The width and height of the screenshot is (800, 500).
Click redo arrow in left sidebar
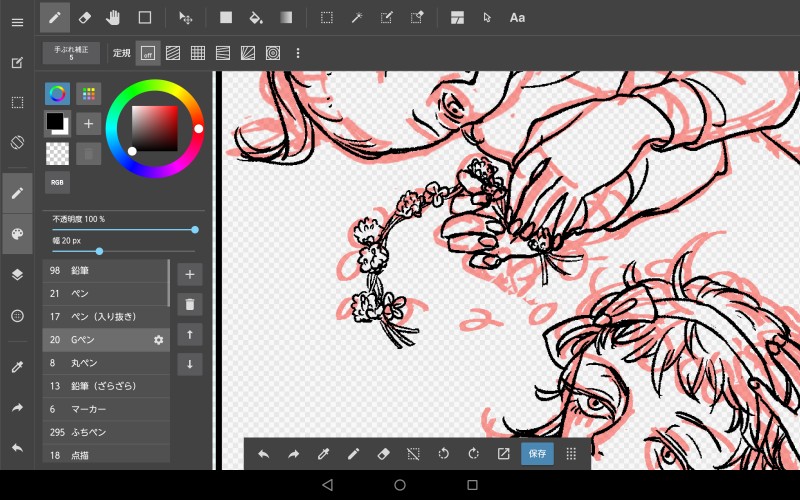[x=17, y=408]
